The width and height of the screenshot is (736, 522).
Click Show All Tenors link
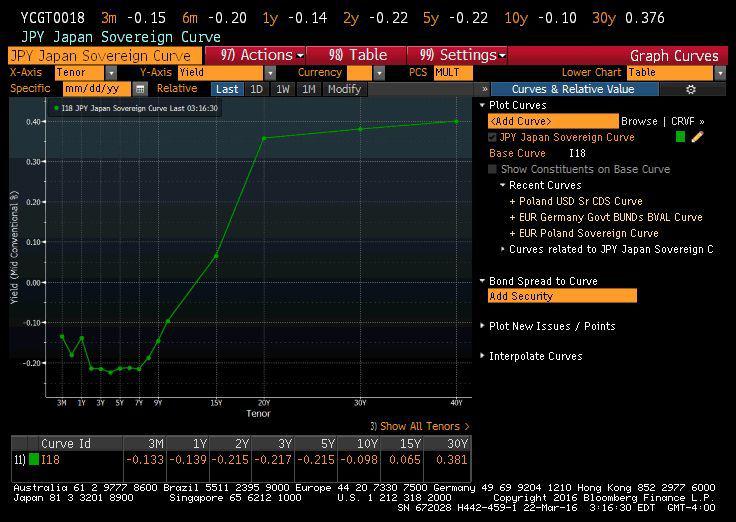pyautogui.click(x=424, y=426)
